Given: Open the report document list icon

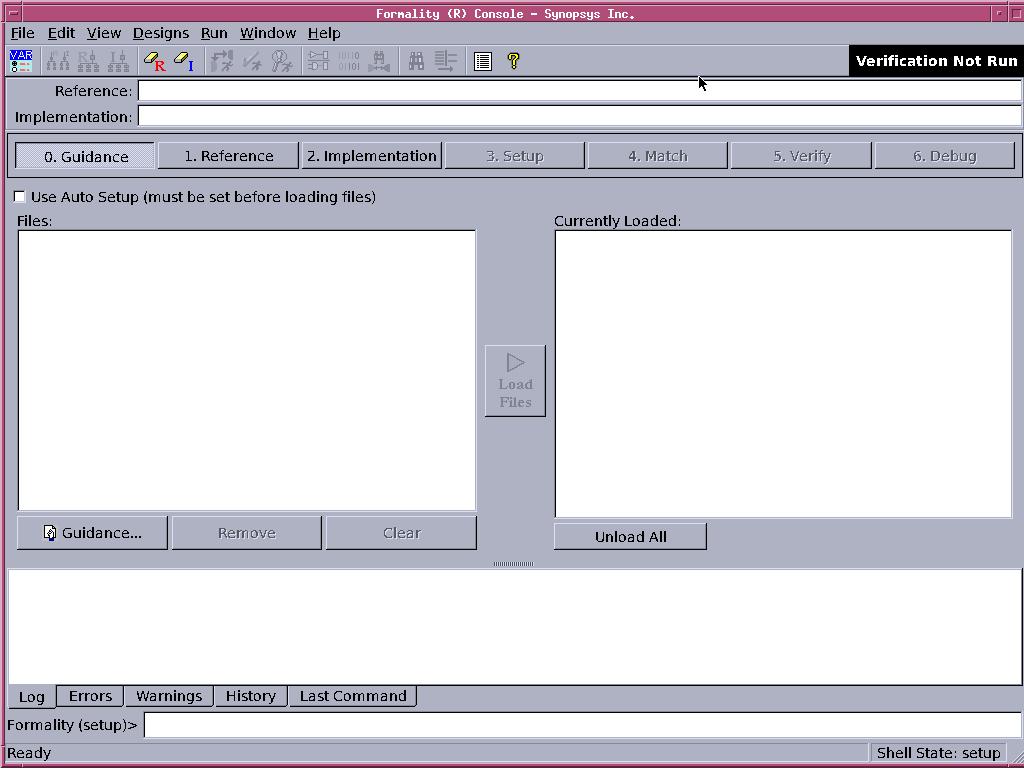Looking at the screenshot, I should pyautogui.click(x=483, y=61).
